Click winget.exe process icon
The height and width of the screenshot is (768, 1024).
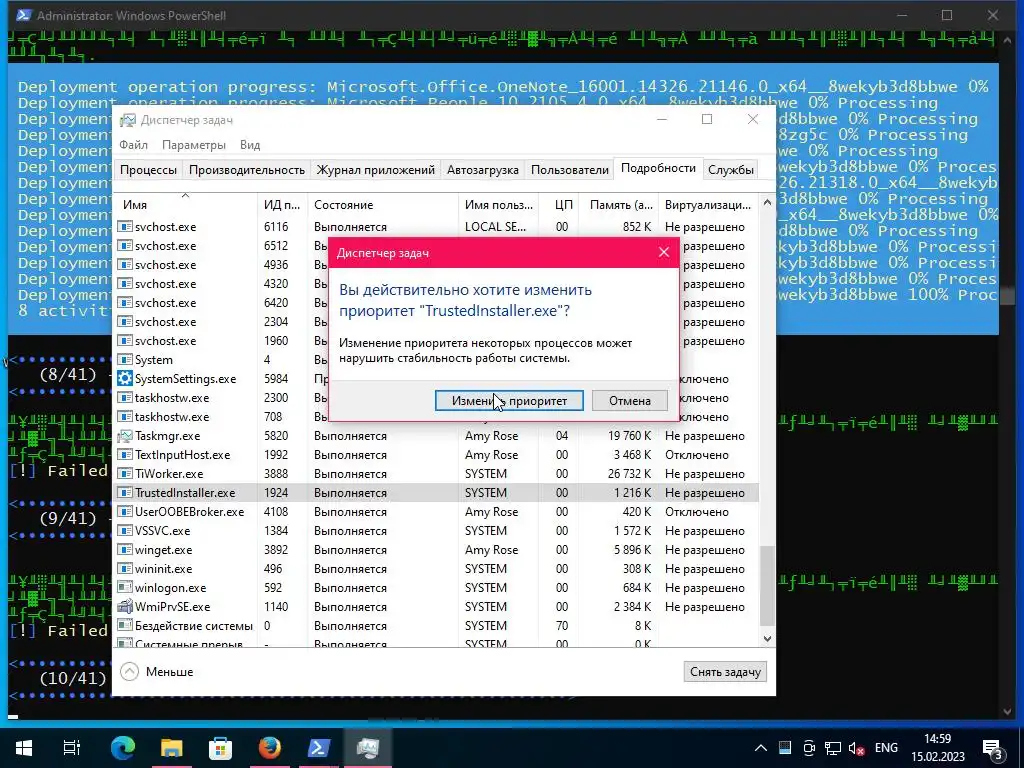click(125, 550)
